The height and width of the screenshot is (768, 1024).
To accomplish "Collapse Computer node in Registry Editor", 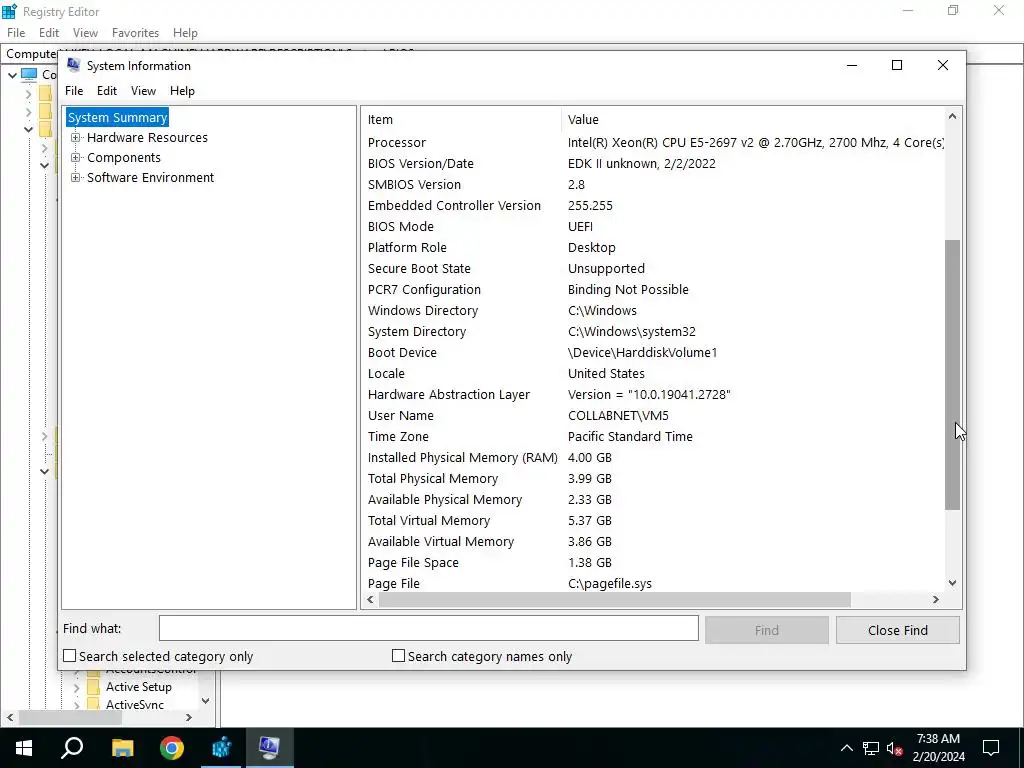I will [12, 75].
